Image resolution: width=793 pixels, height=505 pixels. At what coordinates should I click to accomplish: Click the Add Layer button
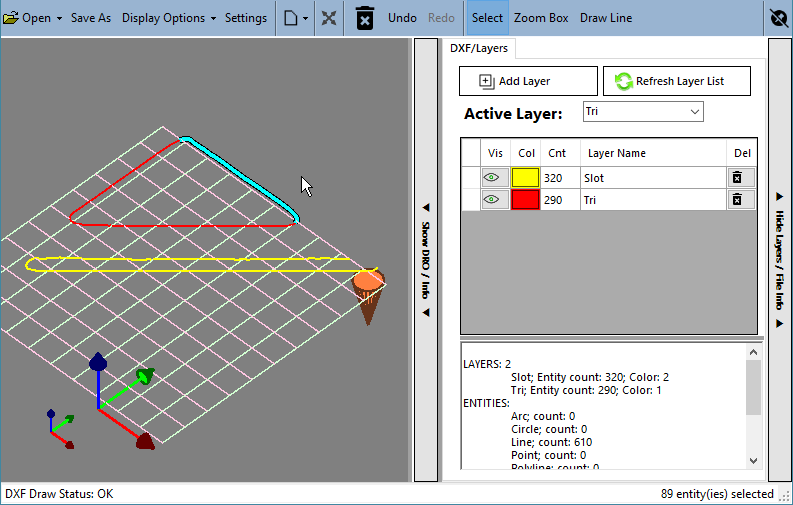[x=528, y=81]
